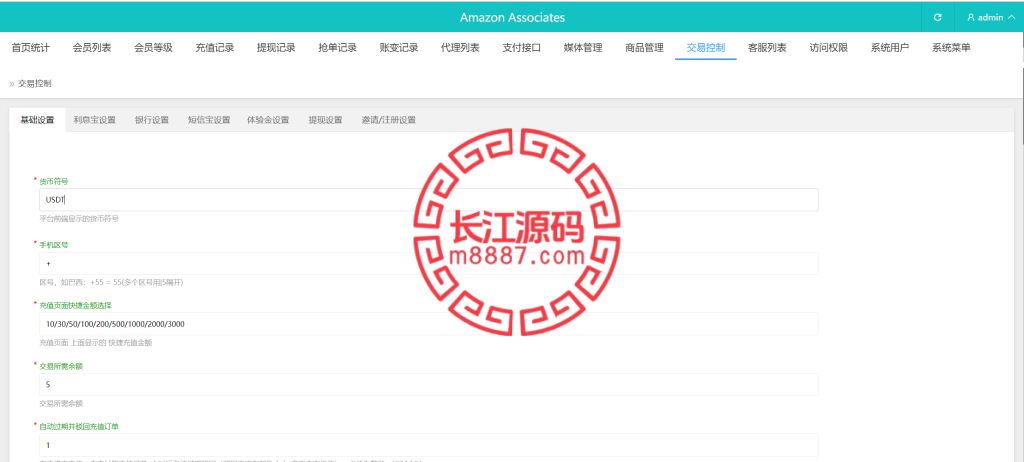Open the 银行设置 tab
The width and height of the screenshot is (1024, 462).
pyautogui.click(x=152, y=120)
